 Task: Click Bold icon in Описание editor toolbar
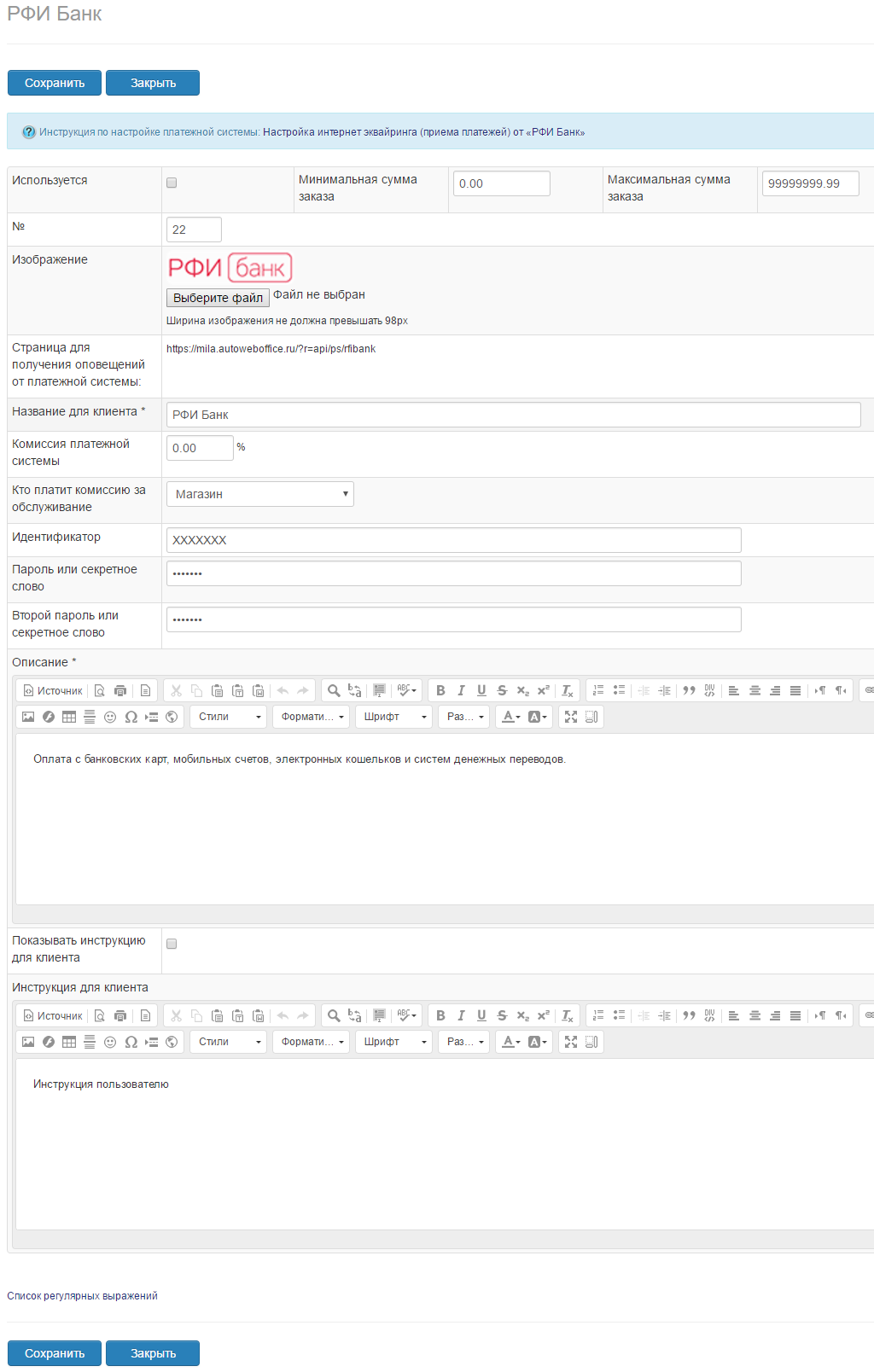pos(440,690)
